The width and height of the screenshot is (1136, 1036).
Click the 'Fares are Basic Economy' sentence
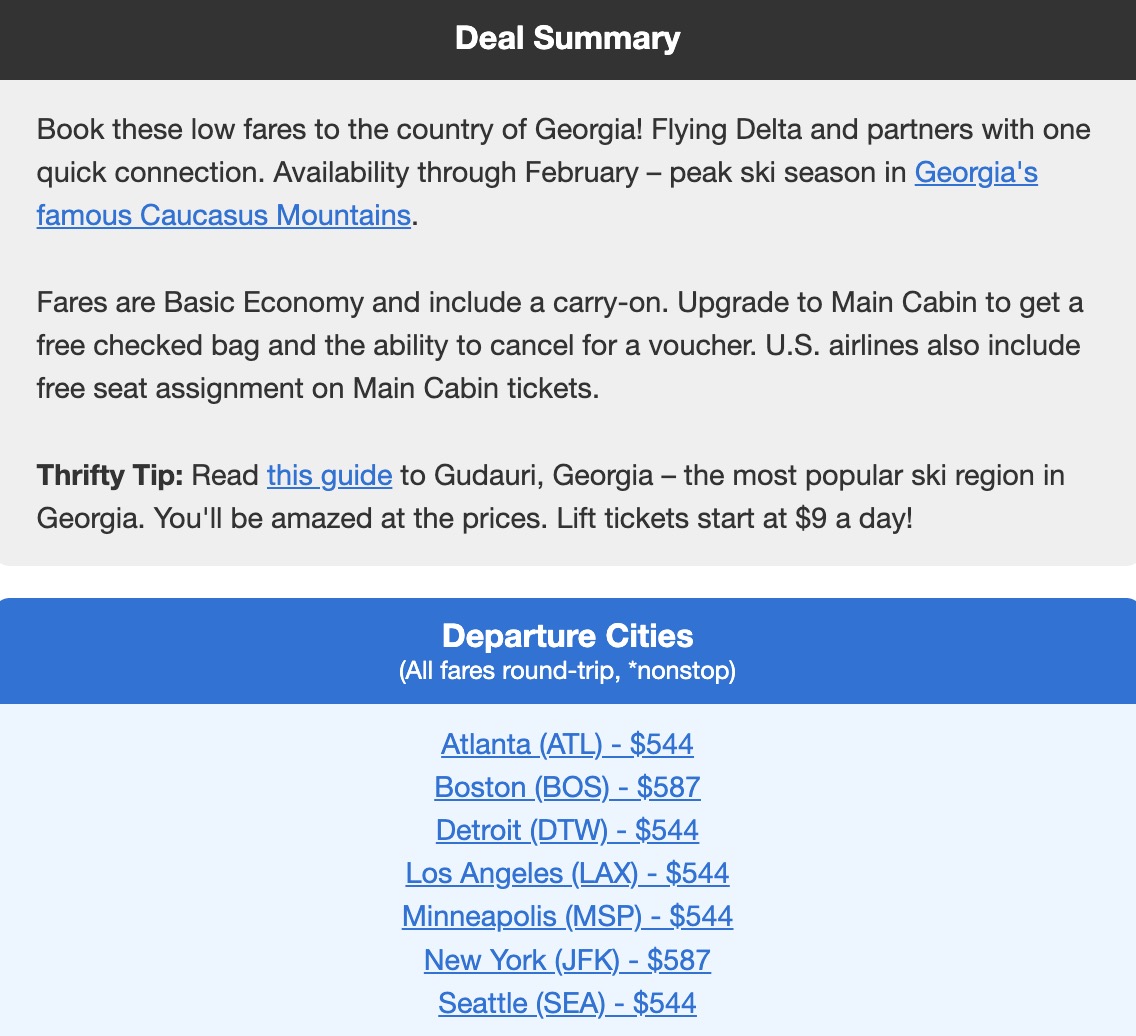(200, 302)
